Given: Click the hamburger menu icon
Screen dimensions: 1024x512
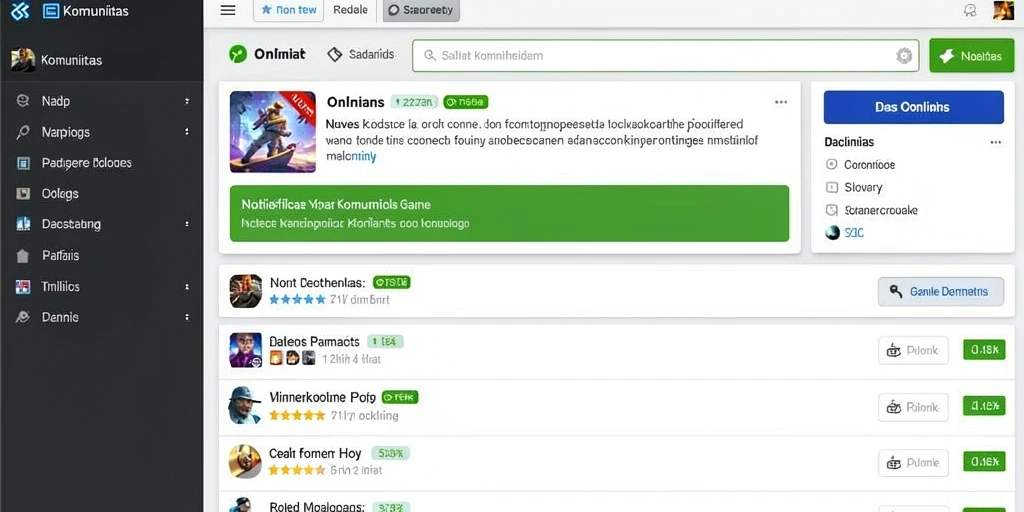Looking at the screenshot, I should [x=228, y=10].
